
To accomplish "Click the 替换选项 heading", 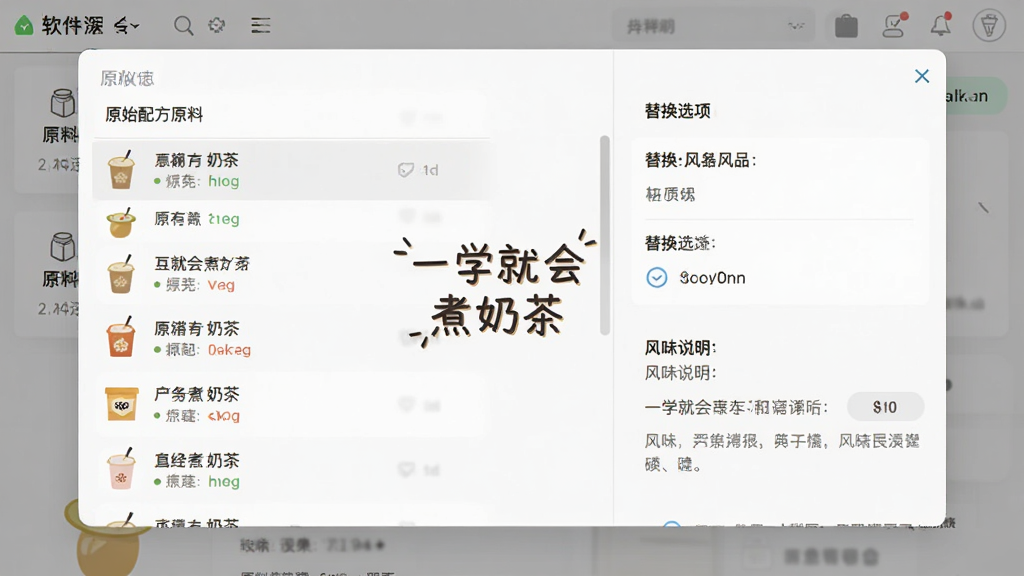I will click(677, 111).
